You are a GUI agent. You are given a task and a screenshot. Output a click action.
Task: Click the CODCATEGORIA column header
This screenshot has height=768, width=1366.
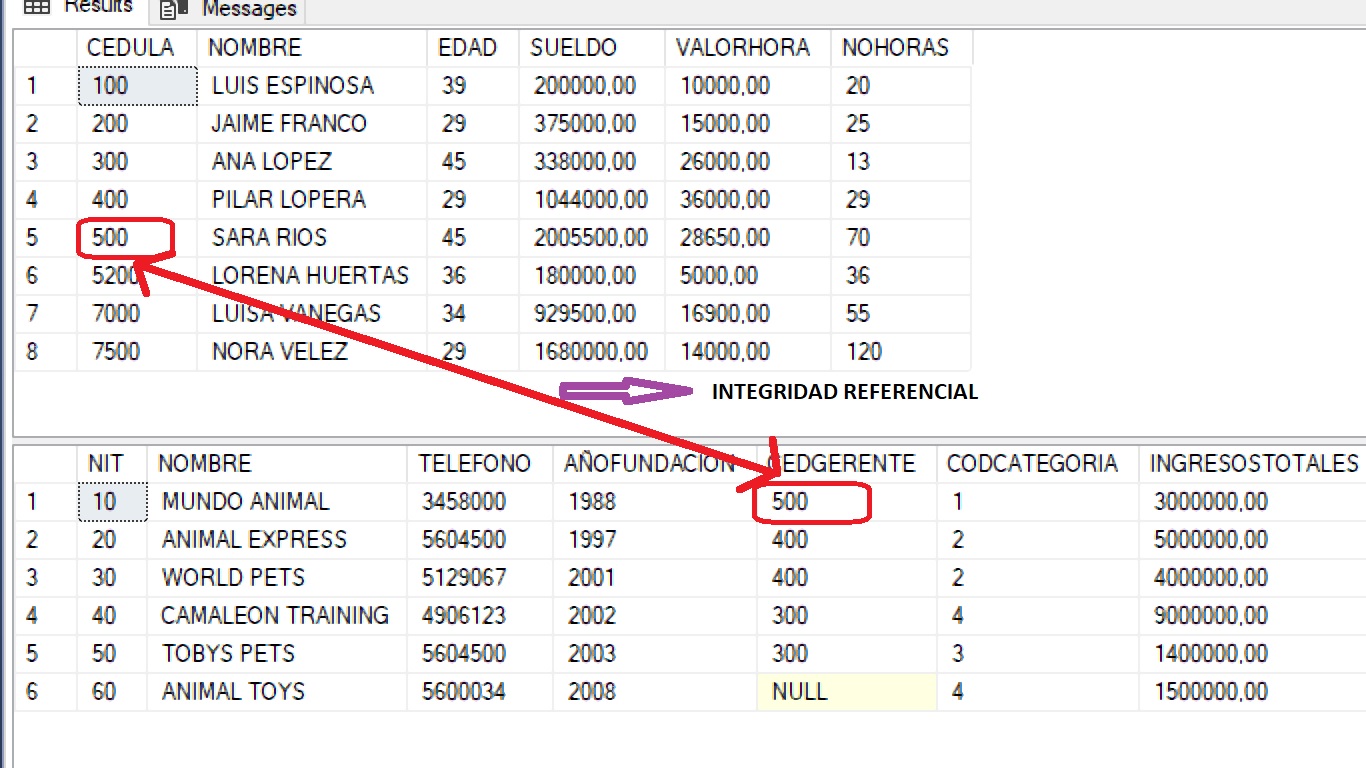1037,463
